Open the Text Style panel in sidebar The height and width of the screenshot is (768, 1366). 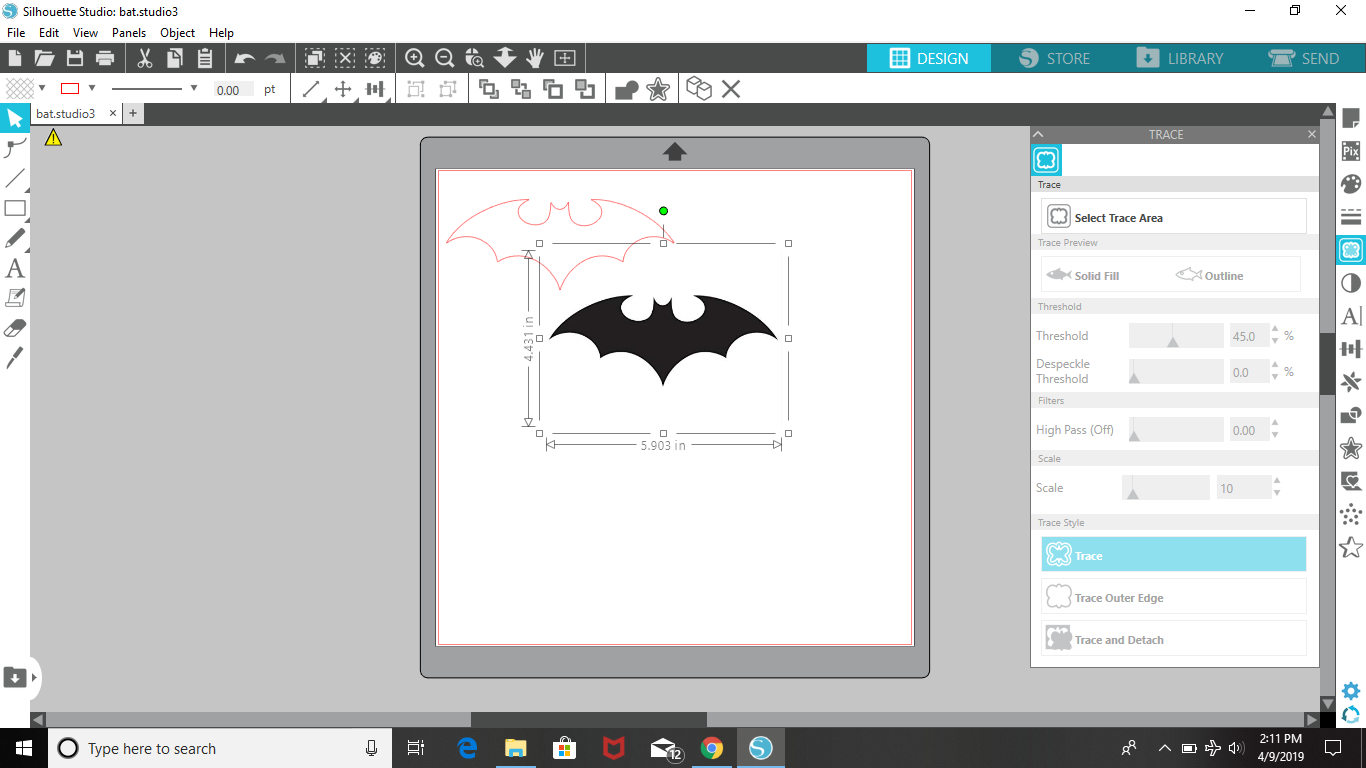[x=1351, y=316]
